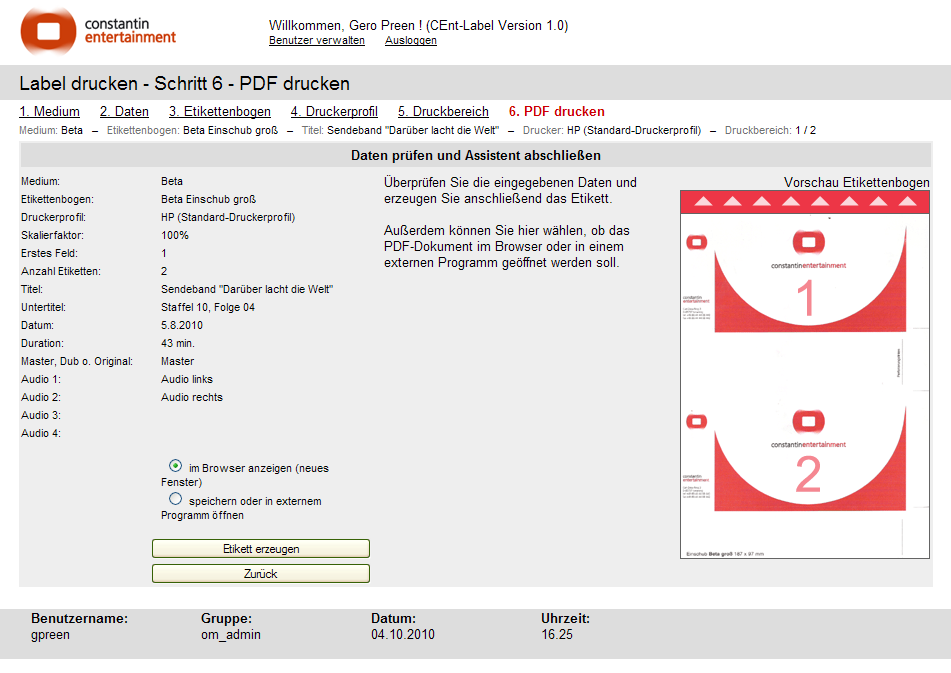Choose 'speichern oder in externem Programm öffnen' radio
Viewport: 951px width, 673px height.
tap(176, 498)
